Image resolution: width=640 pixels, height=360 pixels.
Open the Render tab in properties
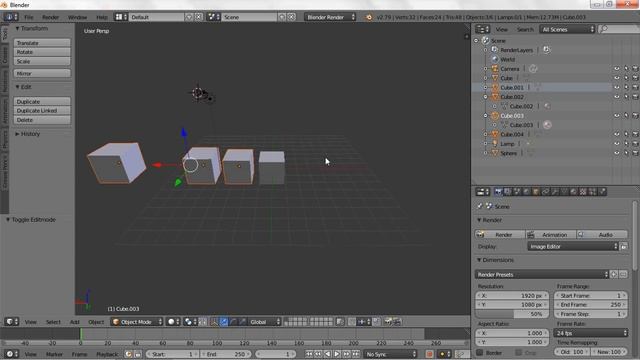pyautogui.click(x=498, y=192)
